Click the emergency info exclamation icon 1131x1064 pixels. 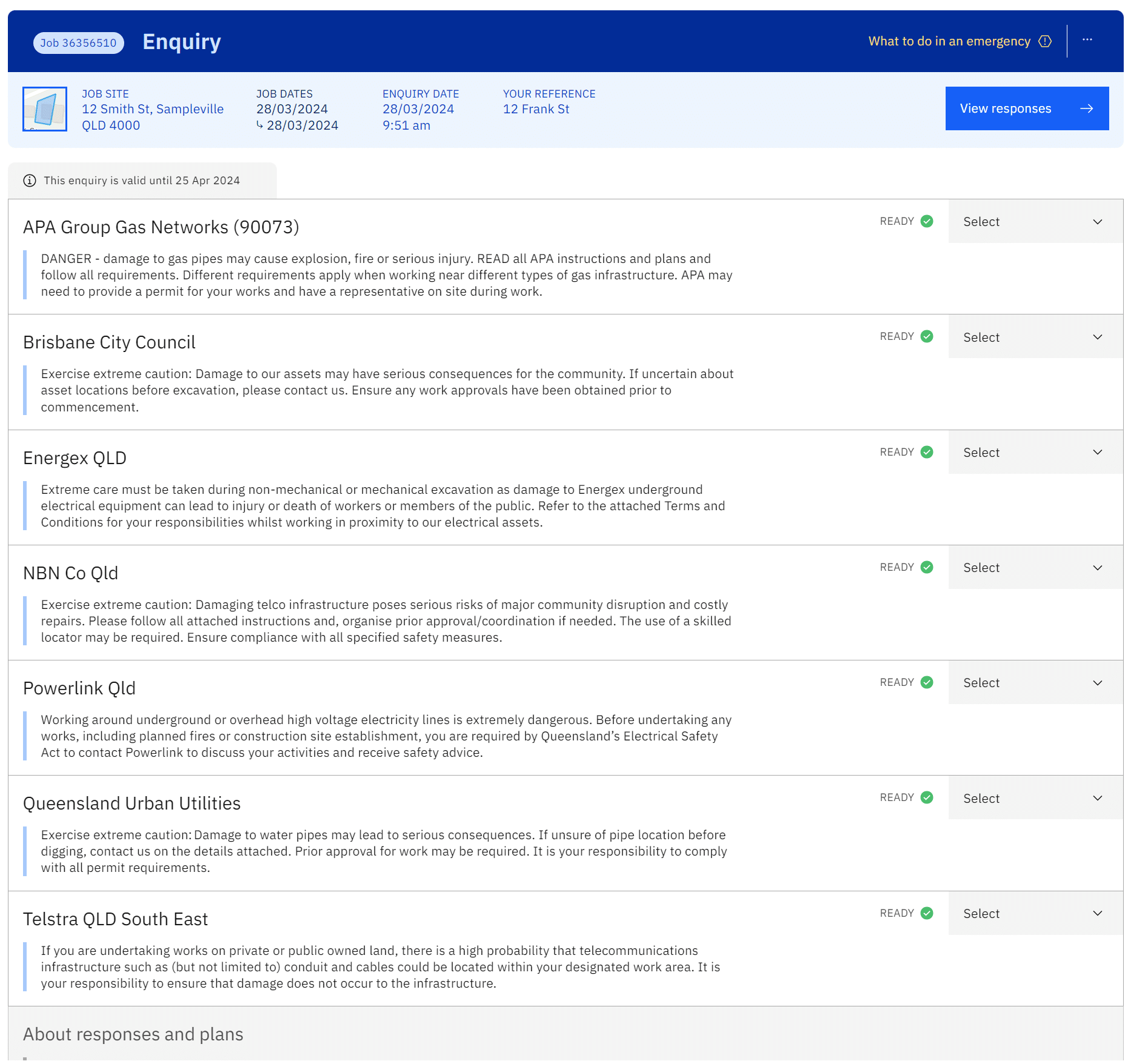tap(1045, 41)
